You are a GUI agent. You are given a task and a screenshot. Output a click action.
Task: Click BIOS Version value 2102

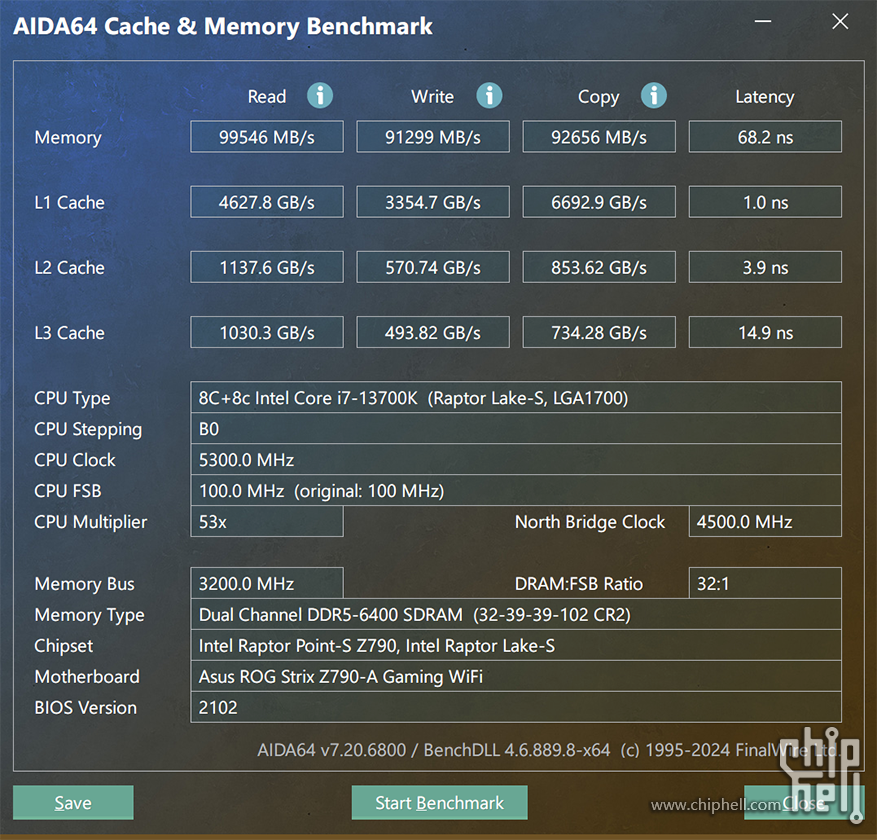[x=516, y=707]
